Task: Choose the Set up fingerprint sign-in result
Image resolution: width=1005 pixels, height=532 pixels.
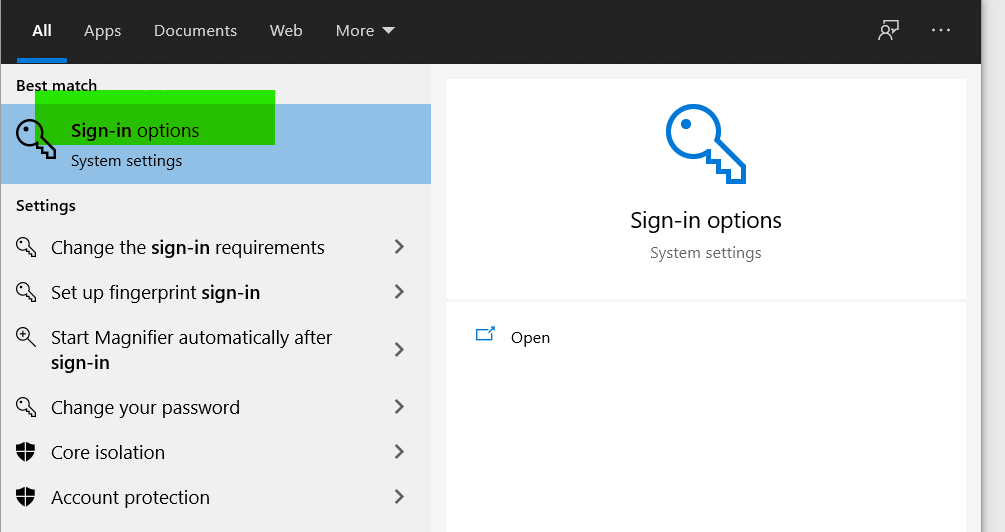Action: coord(155,292)
